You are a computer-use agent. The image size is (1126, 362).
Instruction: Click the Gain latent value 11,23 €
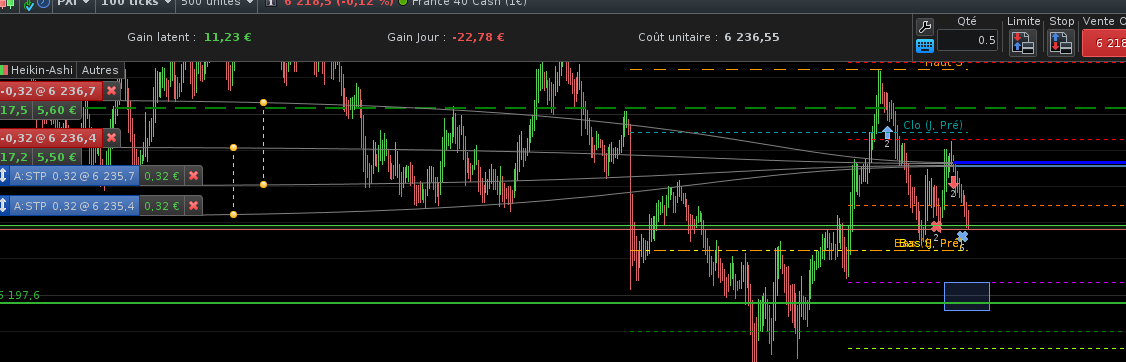click(x=228, y=37)
